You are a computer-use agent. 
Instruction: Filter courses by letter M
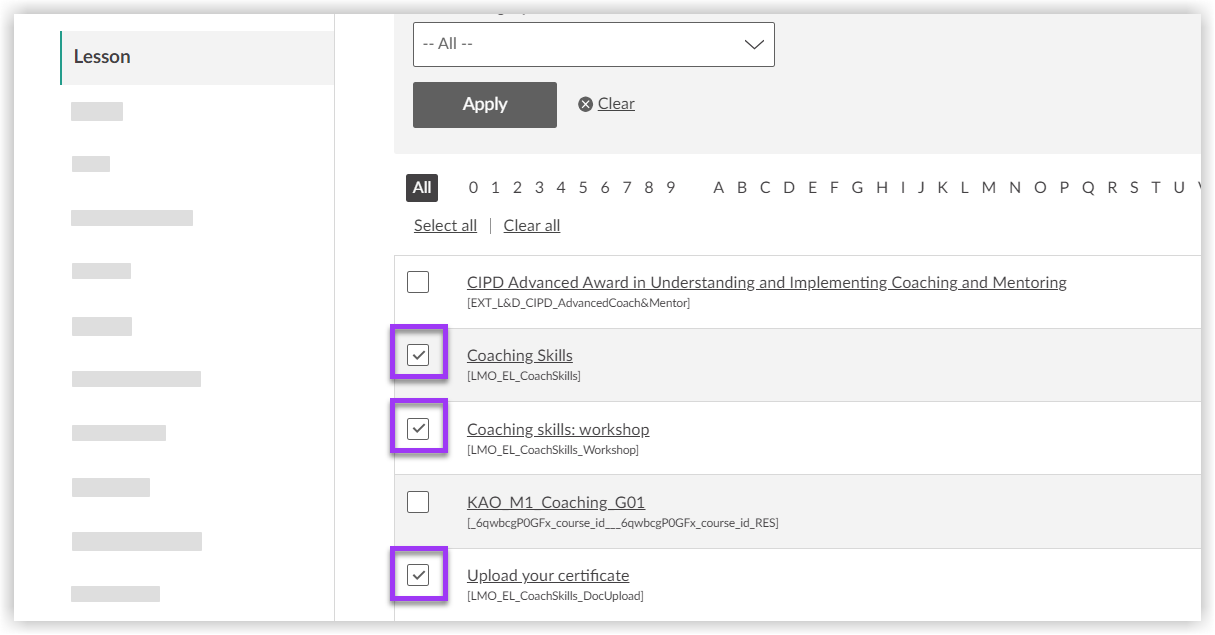click(x=988, y=188)
